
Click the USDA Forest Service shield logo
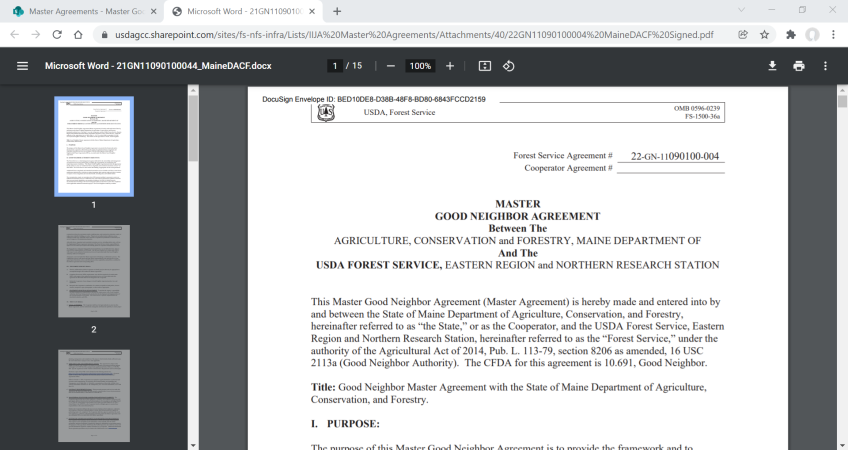point(326,112)
